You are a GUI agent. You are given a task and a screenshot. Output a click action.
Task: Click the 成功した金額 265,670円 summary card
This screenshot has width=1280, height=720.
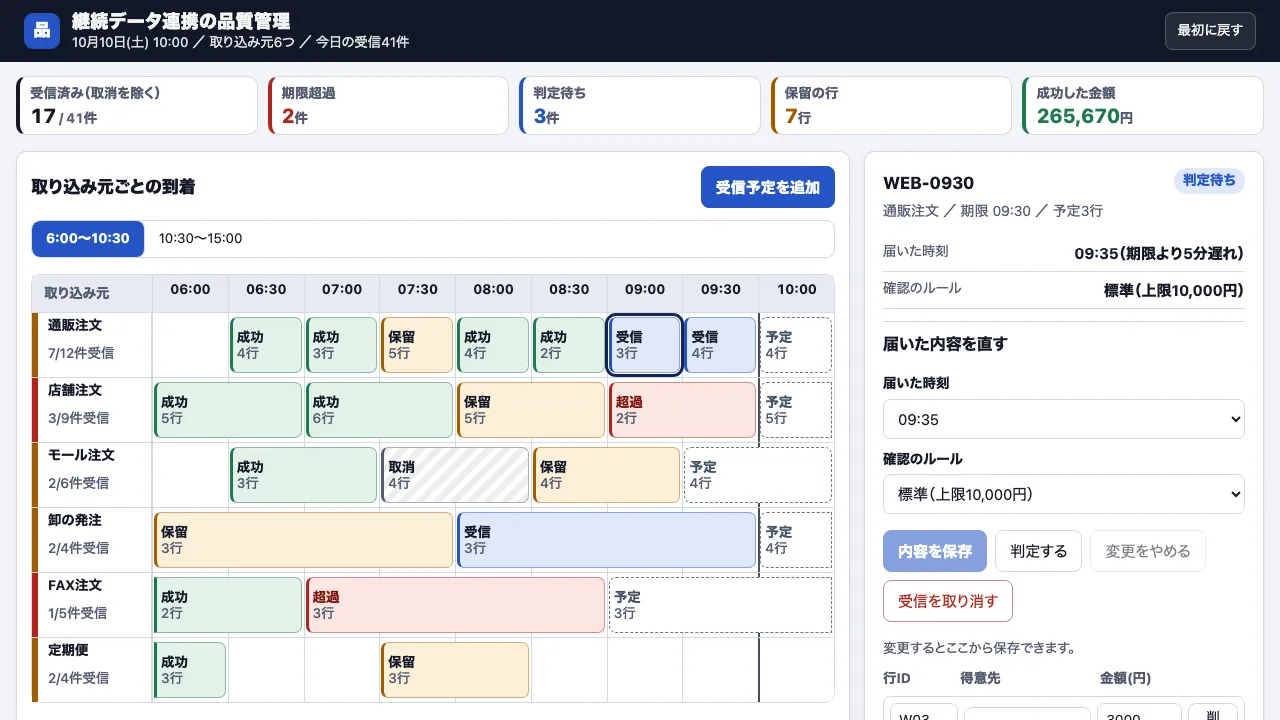(x=1143, y=105)
